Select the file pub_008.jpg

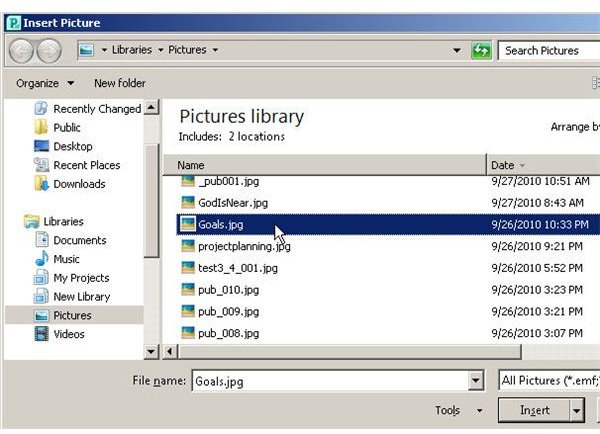point(228,333)
